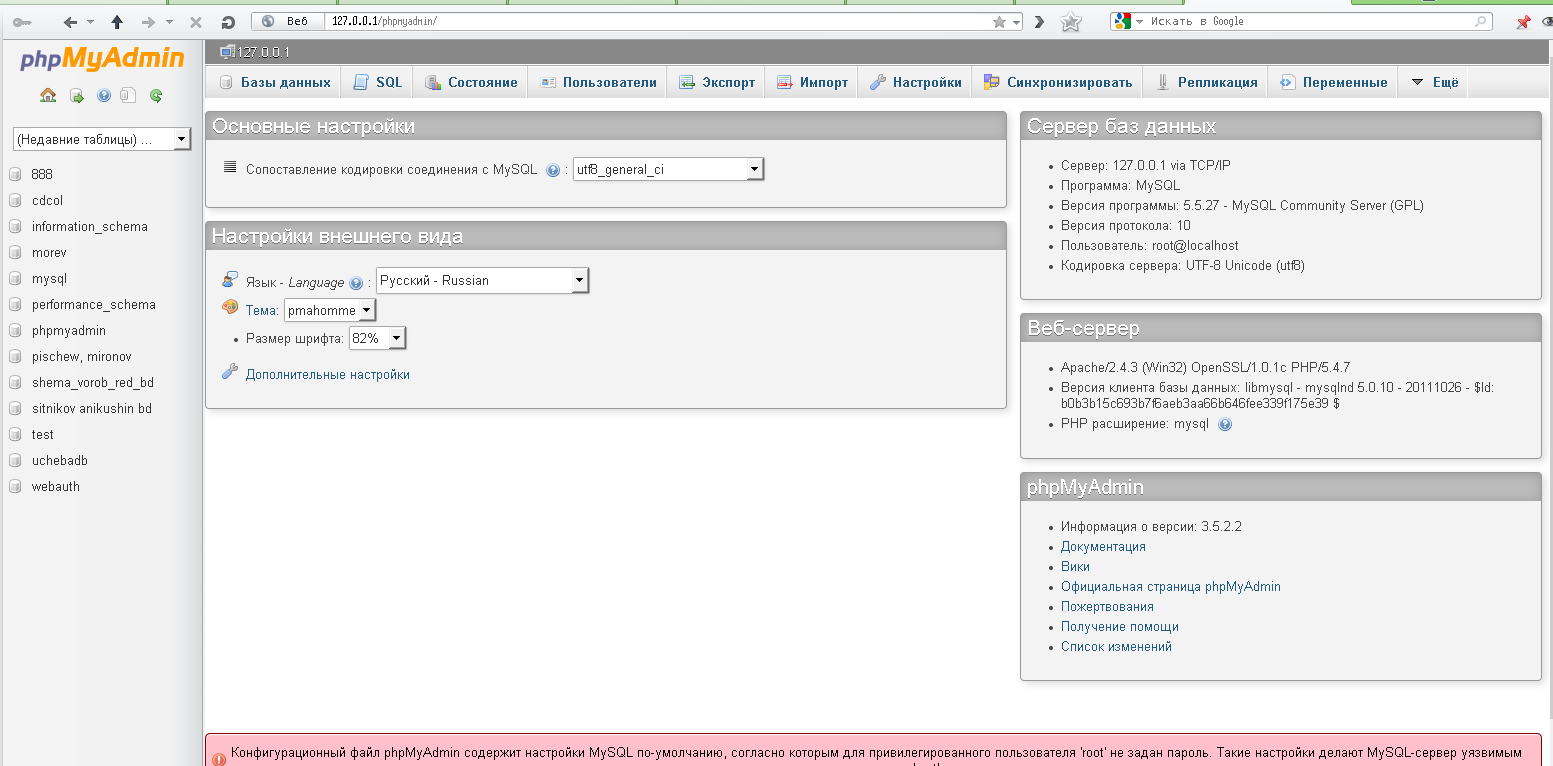
Task: Open the Состояние tab
Action: click(x=471, y=82)
